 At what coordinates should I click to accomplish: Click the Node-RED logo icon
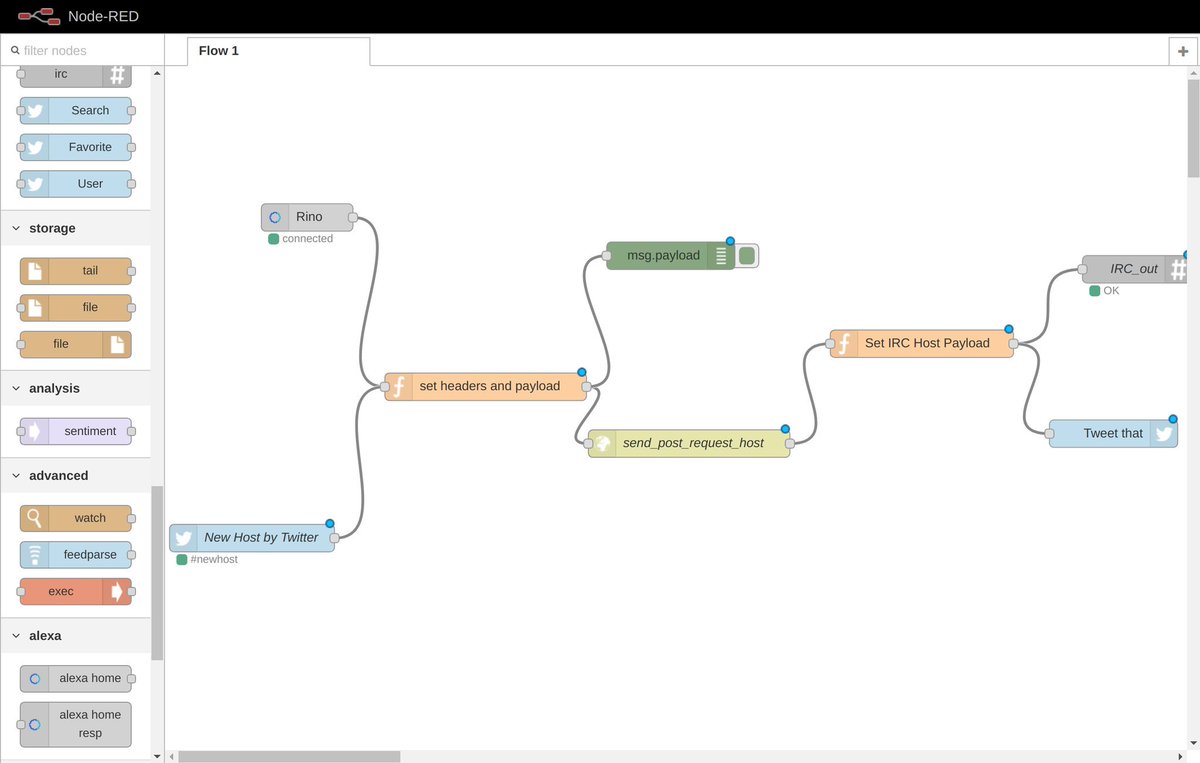pyautogui.click(x=37, y=16)
